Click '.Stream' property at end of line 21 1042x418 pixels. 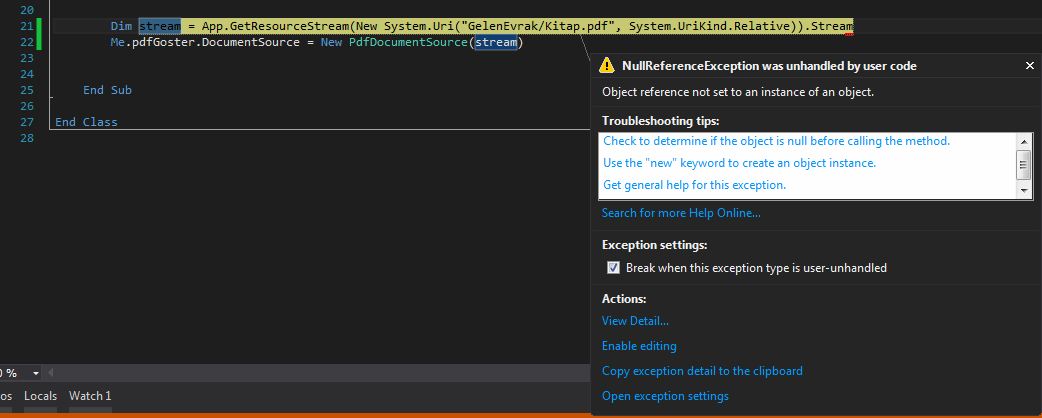pos(829,26)
